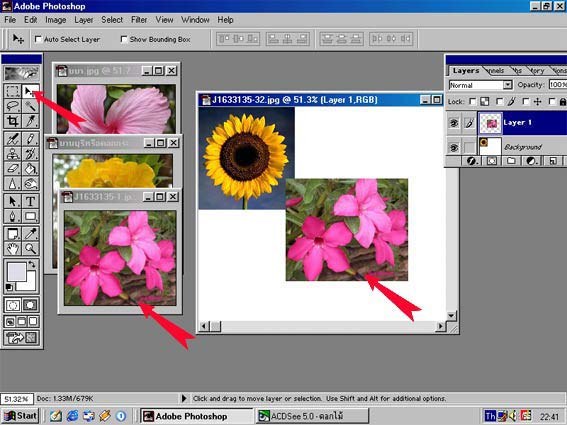Select the Magic Wand tool
567x425 pixels.
[x=30, y=106]
